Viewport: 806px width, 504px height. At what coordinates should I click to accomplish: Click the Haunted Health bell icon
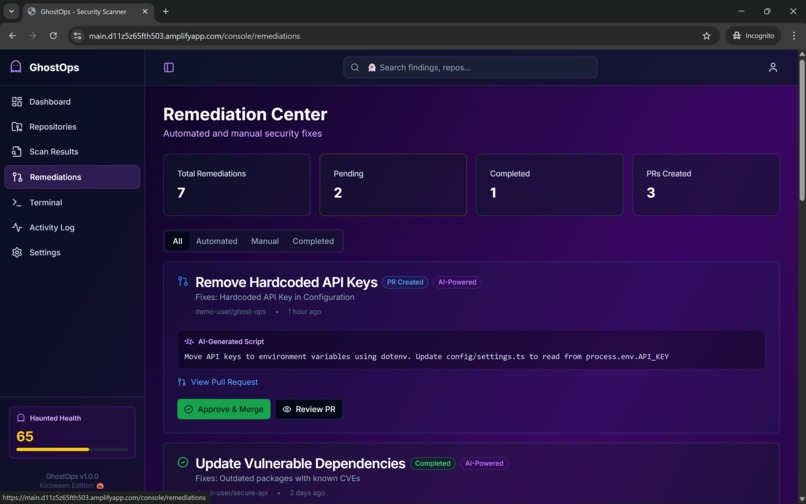[x=21, y=418]
